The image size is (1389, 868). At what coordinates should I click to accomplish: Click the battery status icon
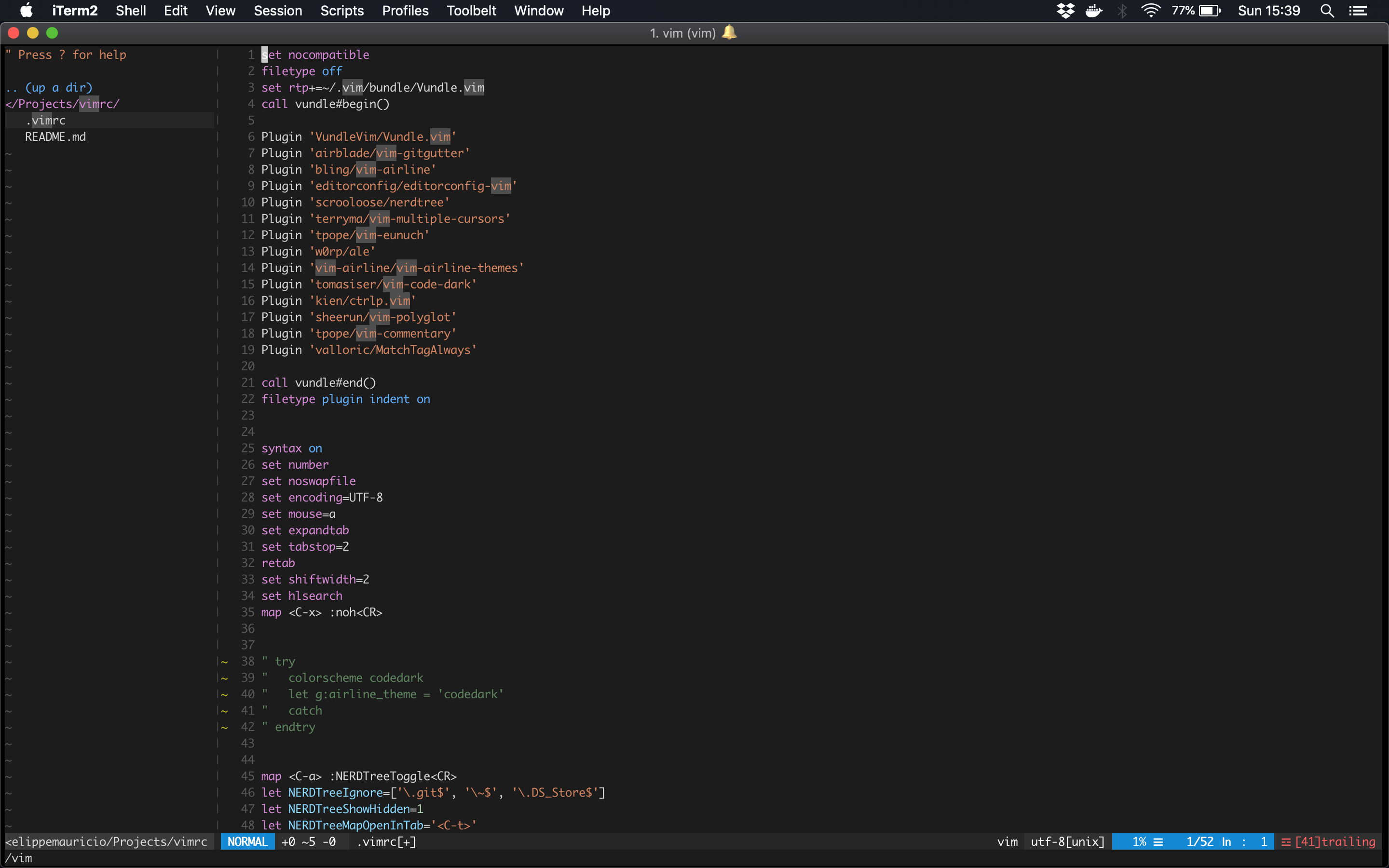[x=1210, y=11]
